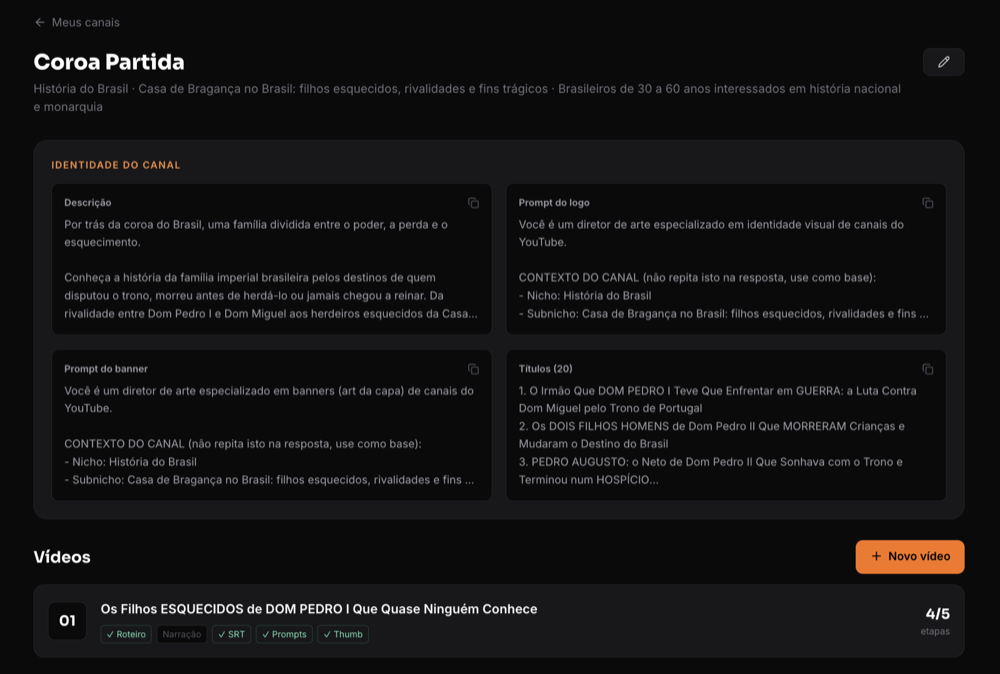Image resolution: width=1000 pixels, height=674 pixels.
Task: Click the channel subtitle starting História do Brasil
Action: coord(467,98)
